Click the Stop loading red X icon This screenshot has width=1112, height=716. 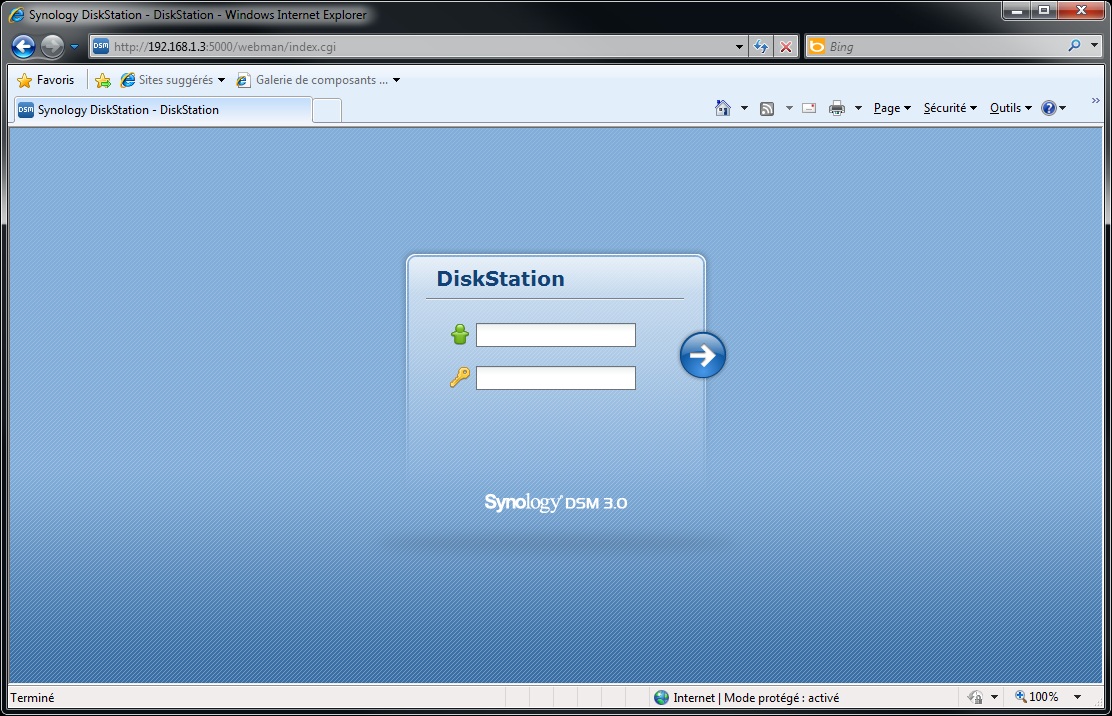pos(786,47)
